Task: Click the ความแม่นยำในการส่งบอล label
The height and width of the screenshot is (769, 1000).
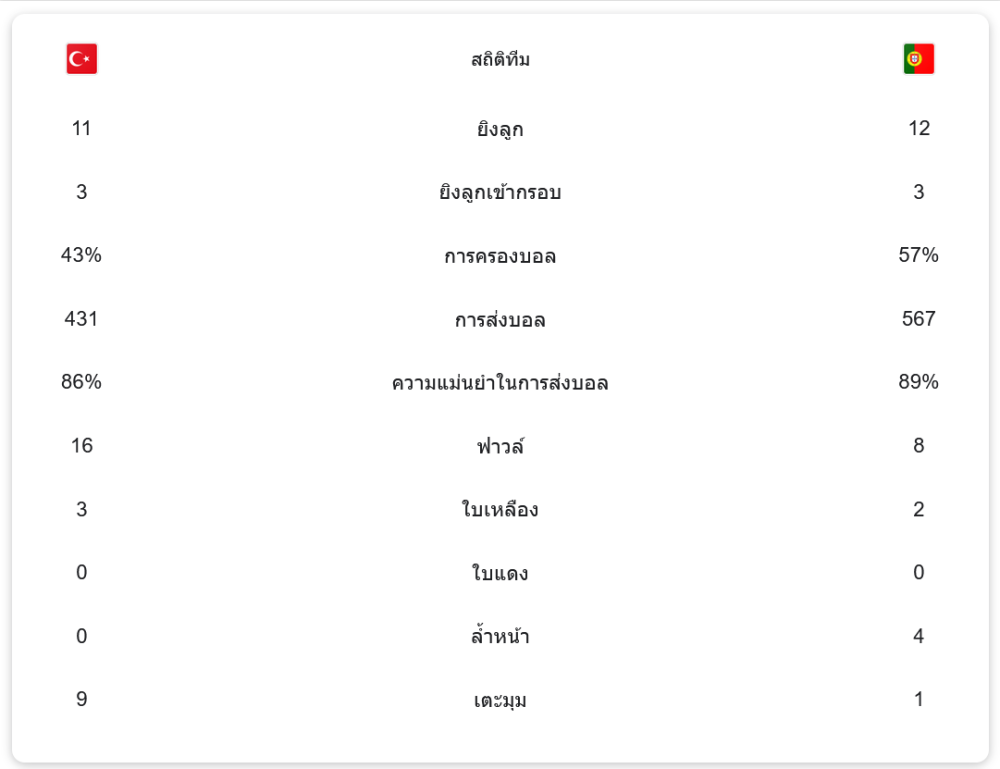Action: point(500,383)
